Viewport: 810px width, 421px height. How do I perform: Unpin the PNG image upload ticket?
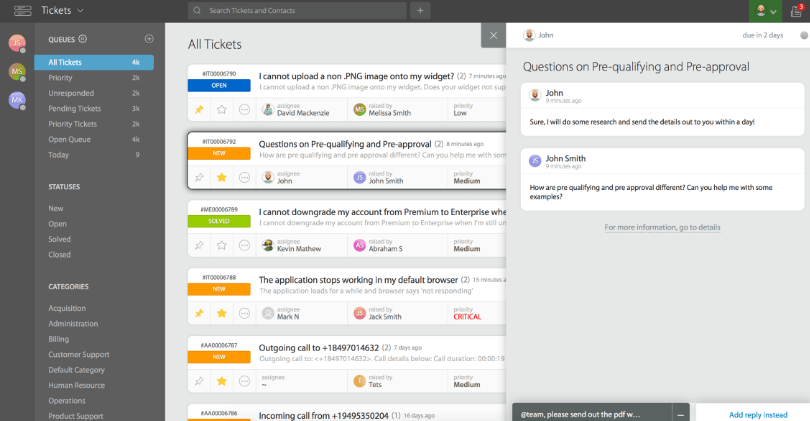tap(199, 110)
